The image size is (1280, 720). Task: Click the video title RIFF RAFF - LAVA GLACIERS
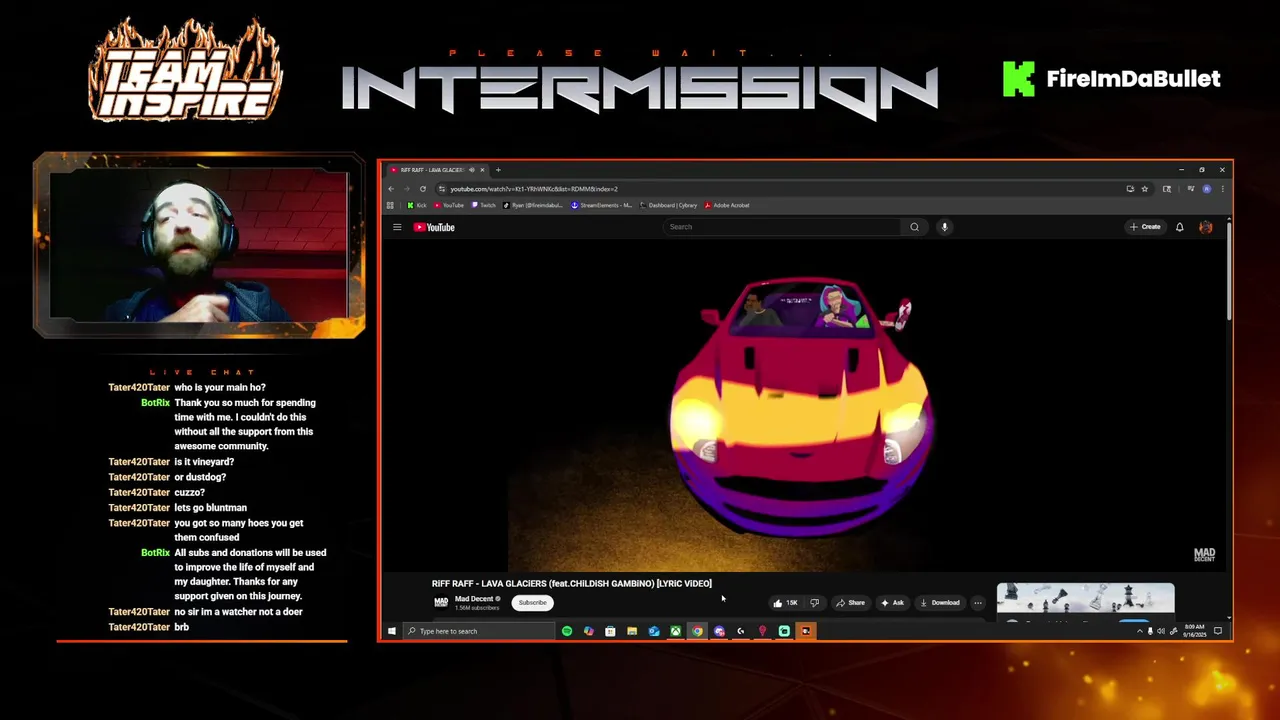pyautogui.click(x=572, y=583)
